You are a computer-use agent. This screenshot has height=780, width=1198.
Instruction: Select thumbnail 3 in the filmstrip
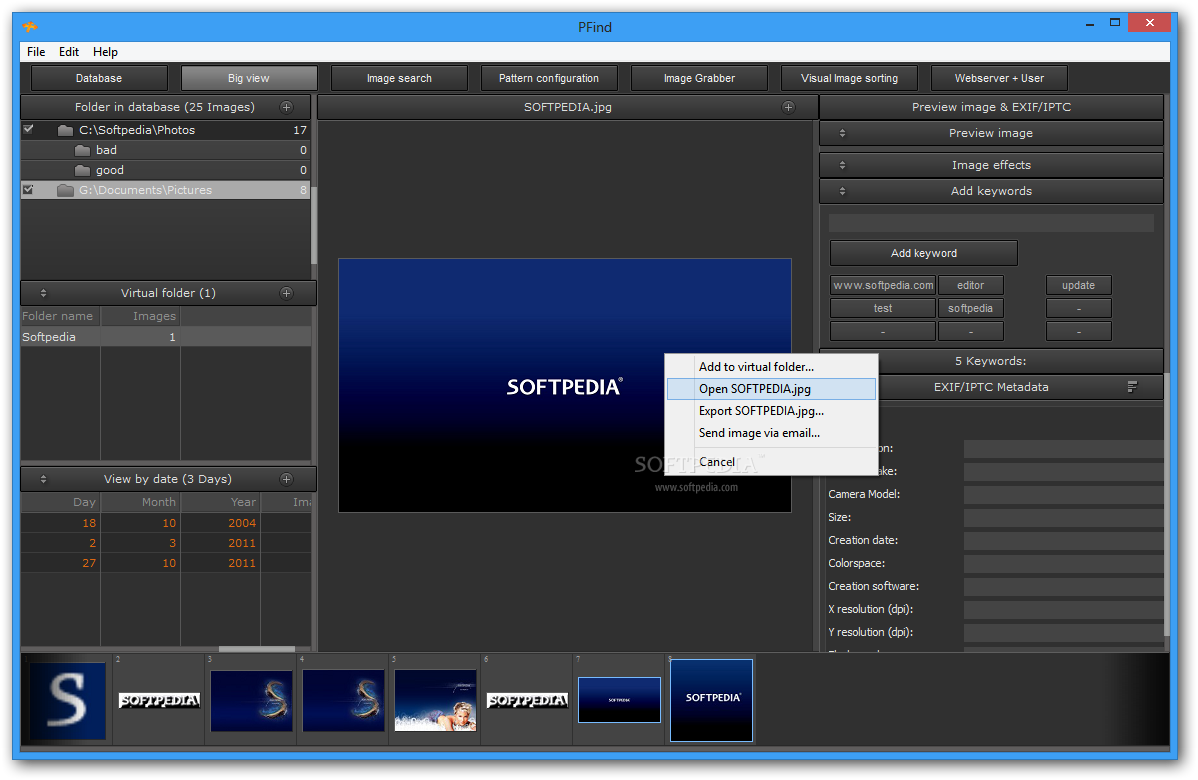(251, 701)
